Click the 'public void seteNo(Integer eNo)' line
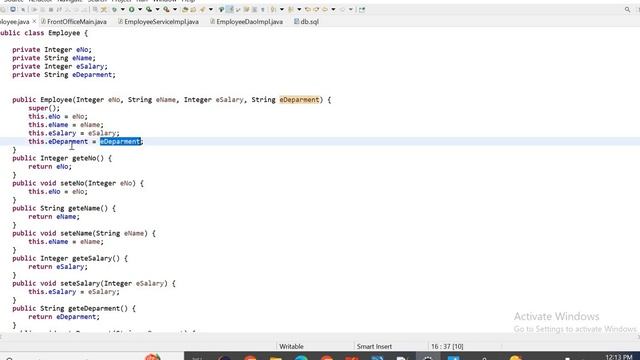Screen dimensions: 640x360 (78, 183)
